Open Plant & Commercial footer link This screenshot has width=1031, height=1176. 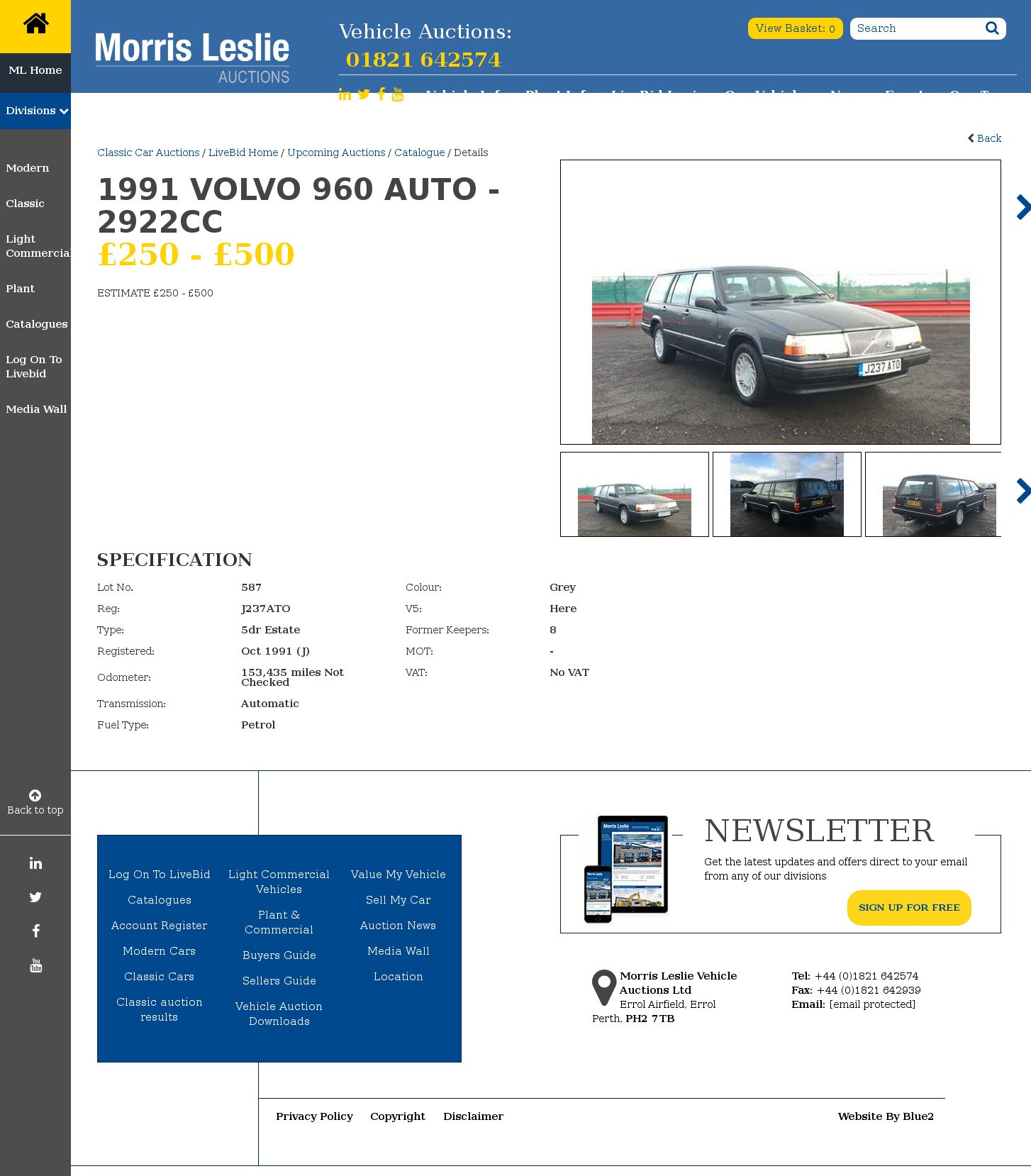pyautogui.click(x=279, y=922)
